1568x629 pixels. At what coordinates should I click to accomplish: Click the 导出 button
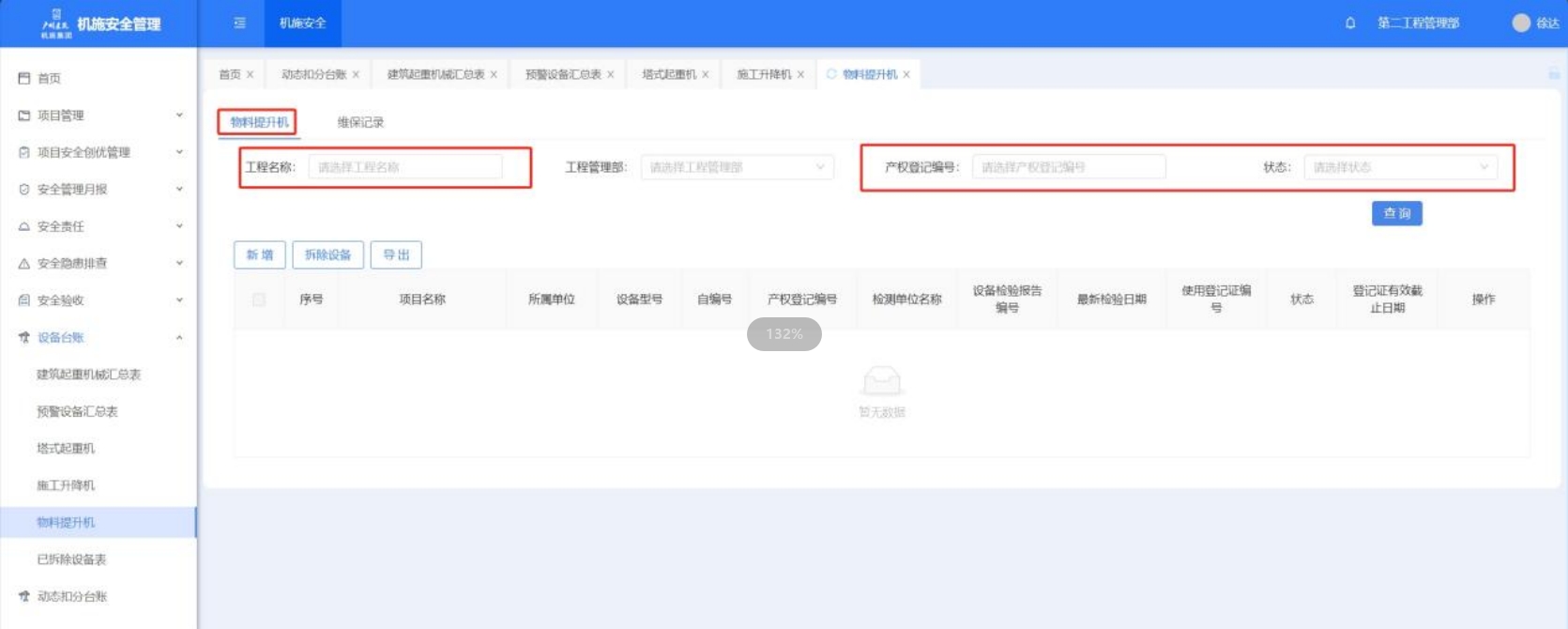(396, 254)
